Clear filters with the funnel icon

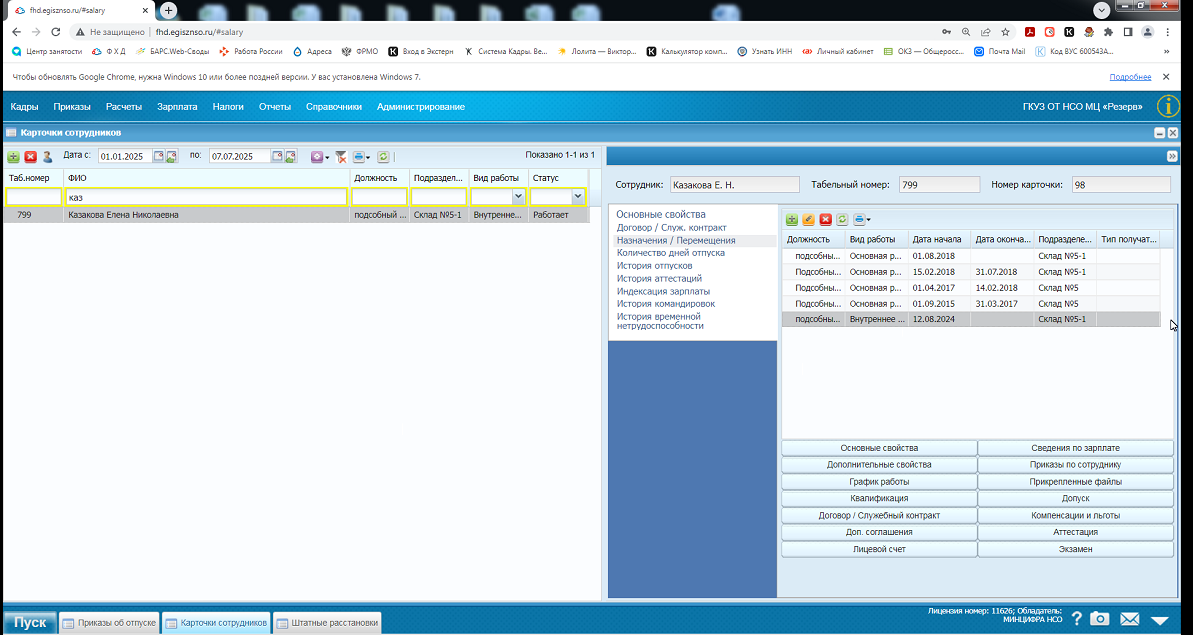(x=341, y=157)
